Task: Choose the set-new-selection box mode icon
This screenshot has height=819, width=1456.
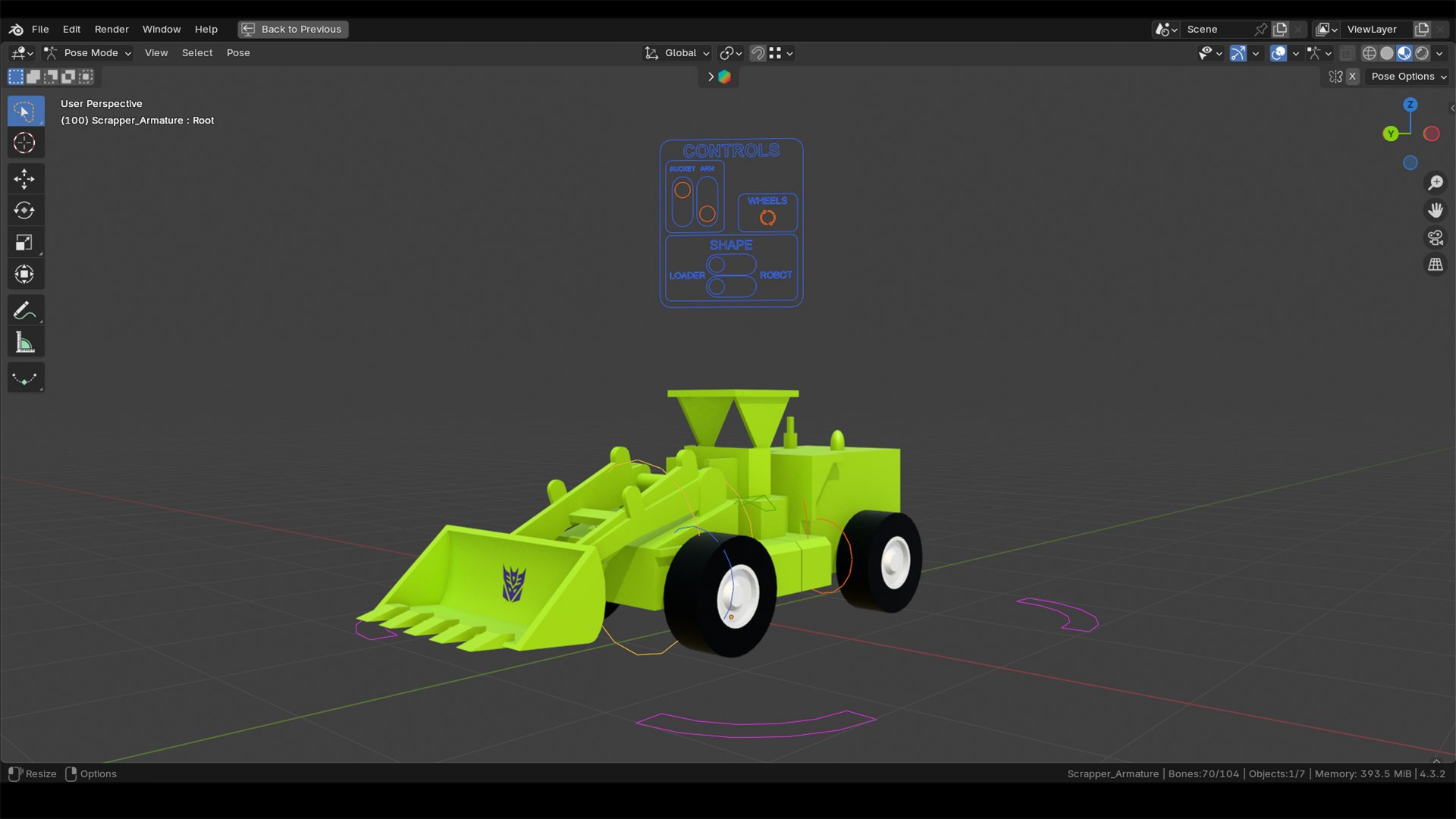Action: pos(16,77)
